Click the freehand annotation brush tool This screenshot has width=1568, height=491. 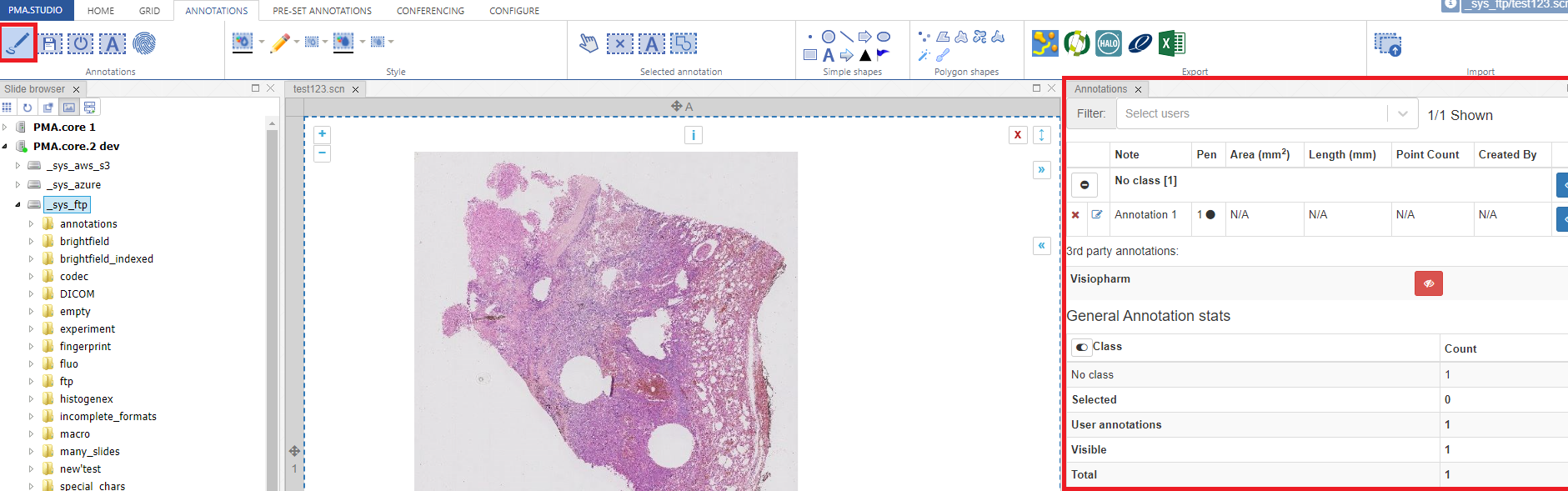[18, 43]
